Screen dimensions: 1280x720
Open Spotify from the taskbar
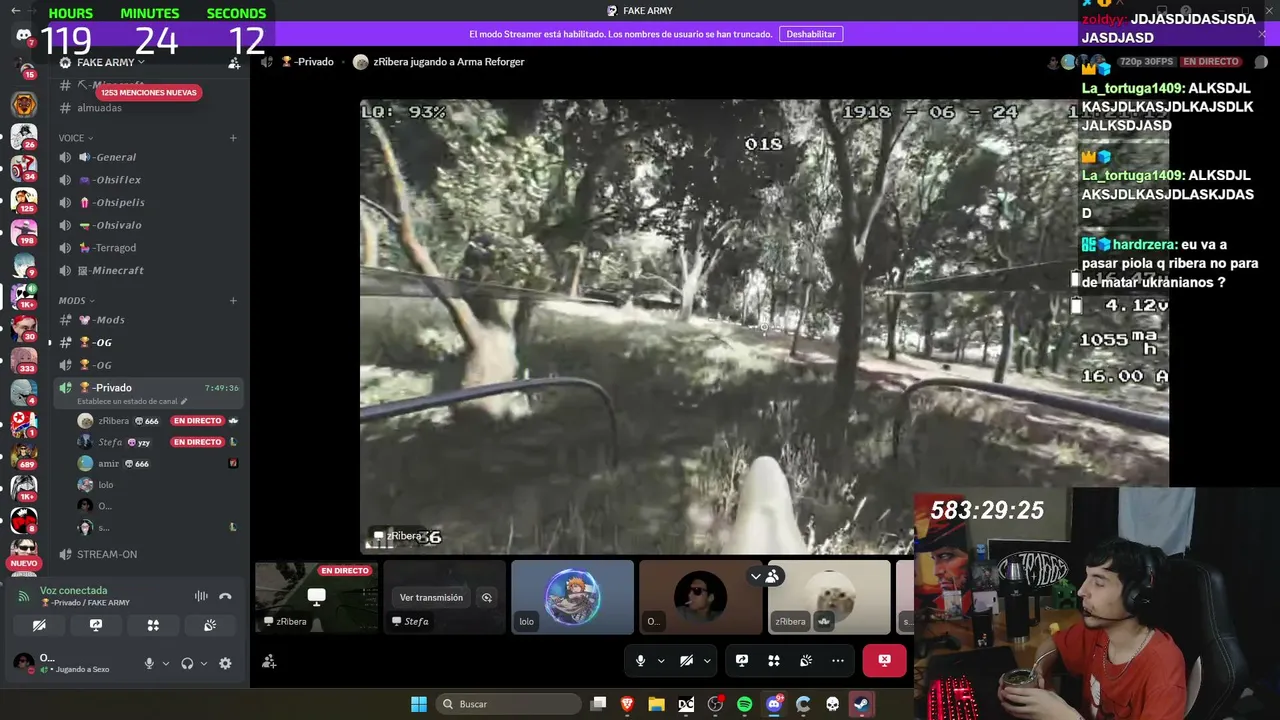coord(745,704)
